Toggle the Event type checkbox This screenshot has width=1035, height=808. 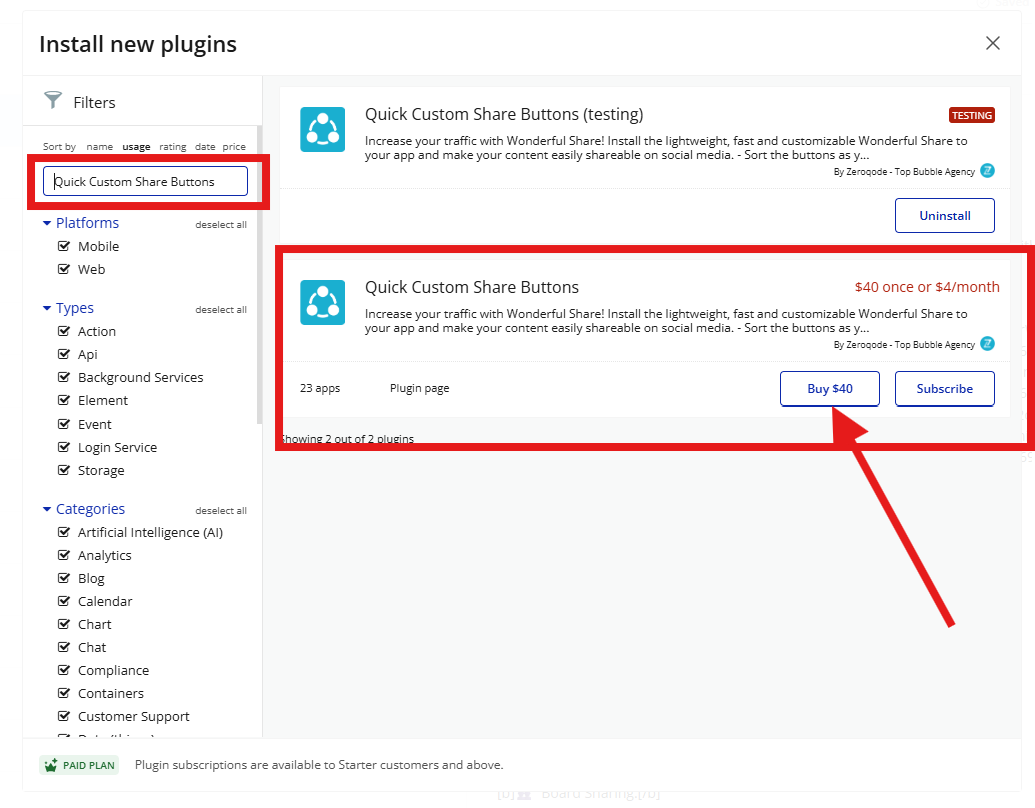point(64,424)
